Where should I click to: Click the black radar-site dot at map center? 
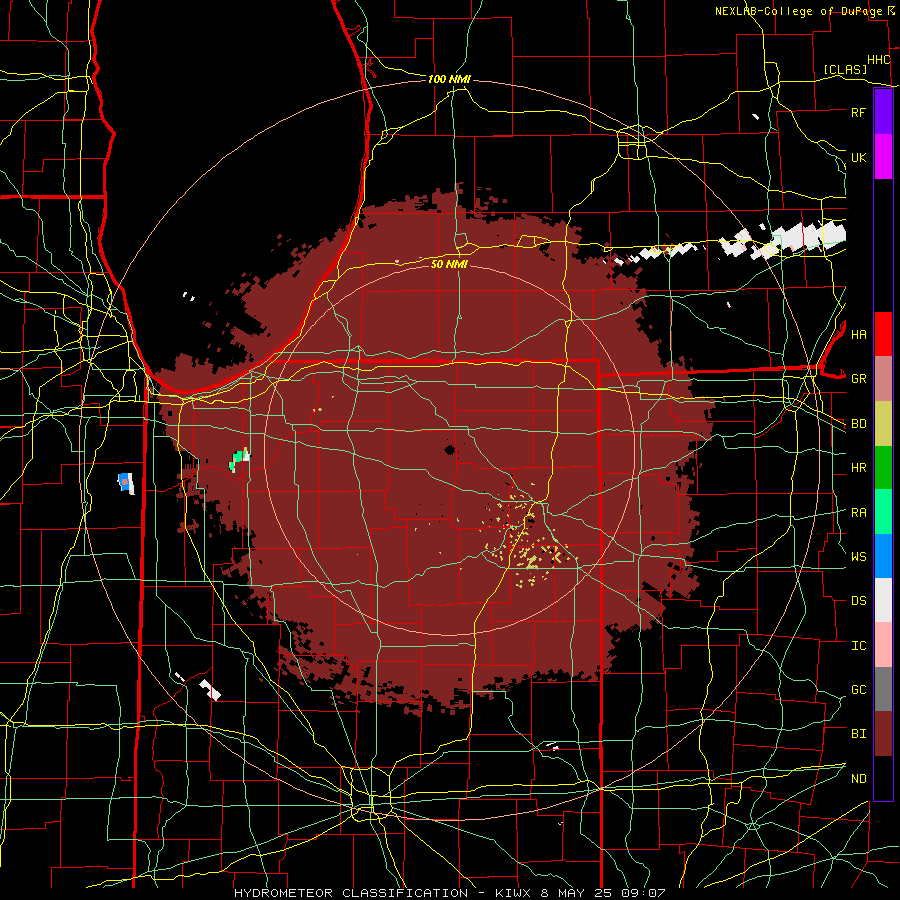click(449, 450)
